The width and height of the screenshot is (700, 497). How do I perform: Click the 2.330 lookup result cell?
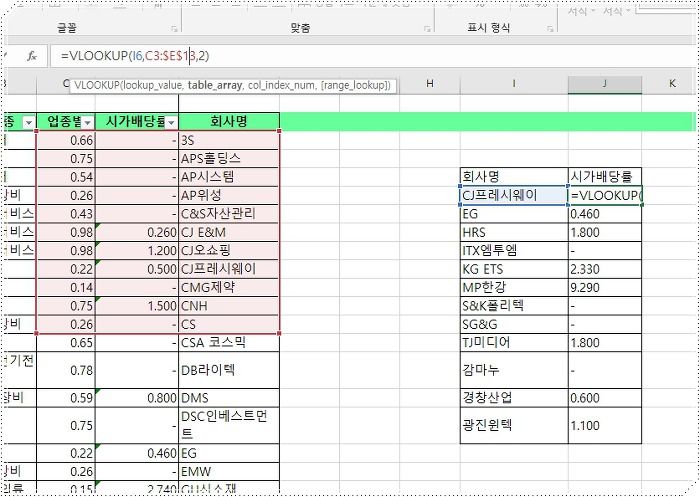(604, 269)
